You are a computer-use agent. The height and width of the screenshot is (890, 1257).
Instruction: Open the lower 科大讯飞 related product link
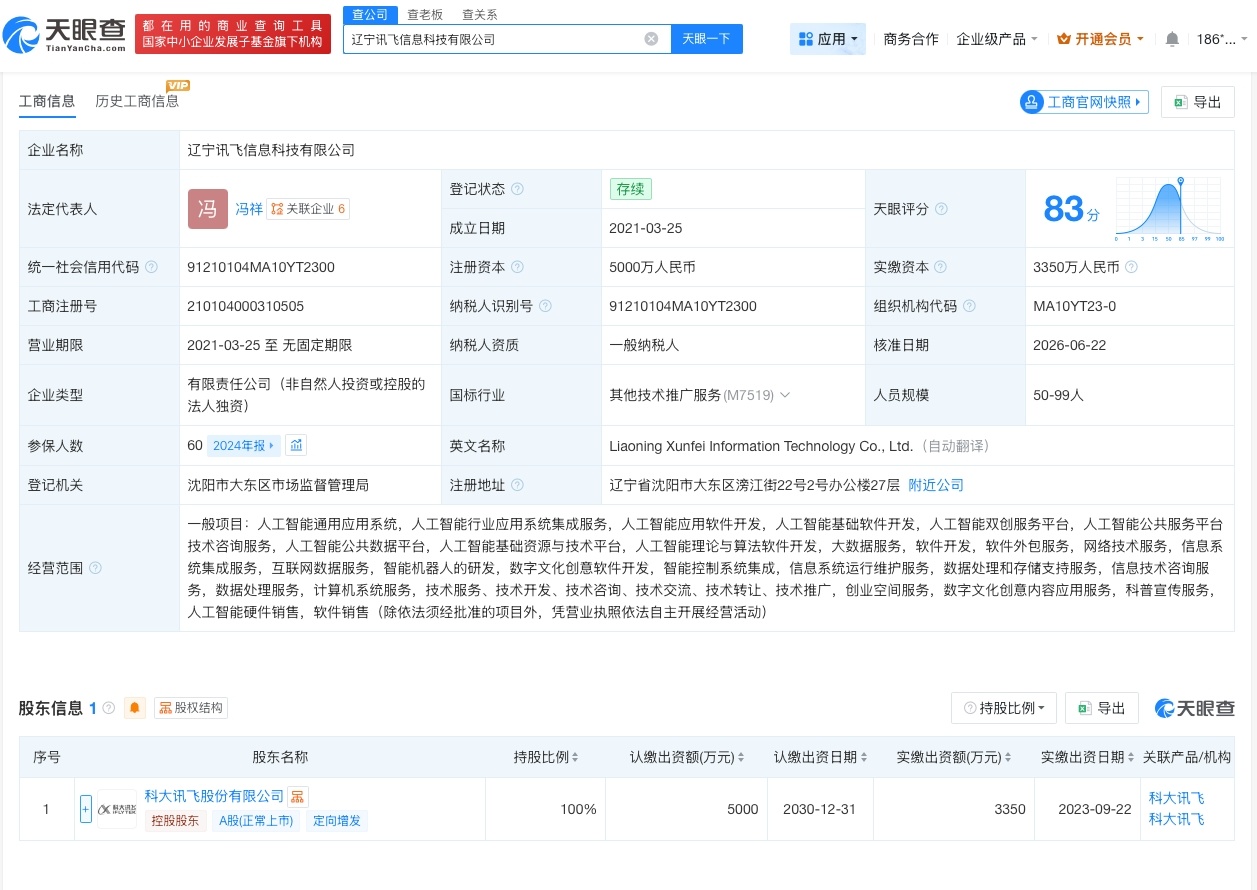click(x=1176, y=820)
